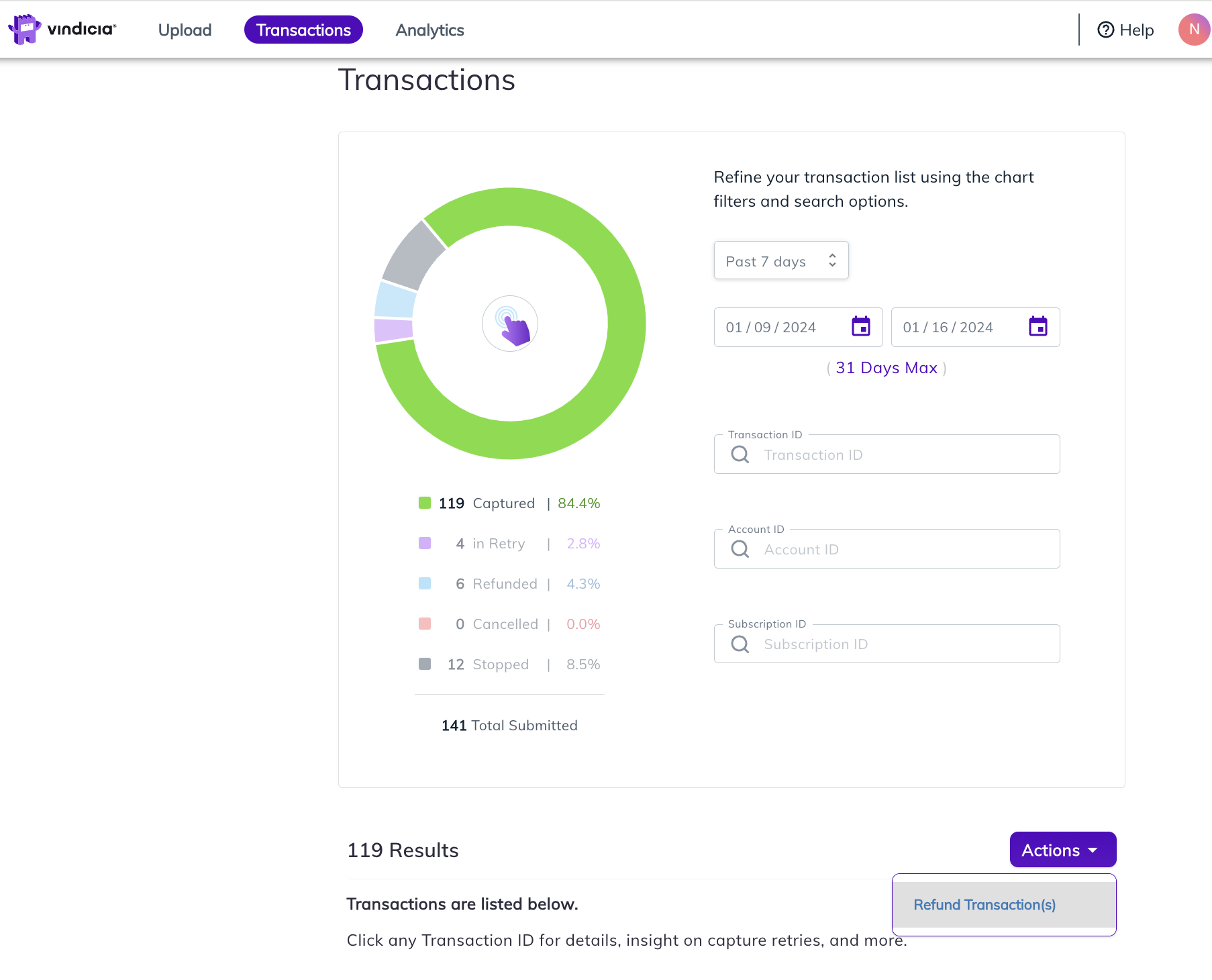Screen dimensions: 1212x980
Task: Go to Analytics tab
Action: [x=430, y=30]
